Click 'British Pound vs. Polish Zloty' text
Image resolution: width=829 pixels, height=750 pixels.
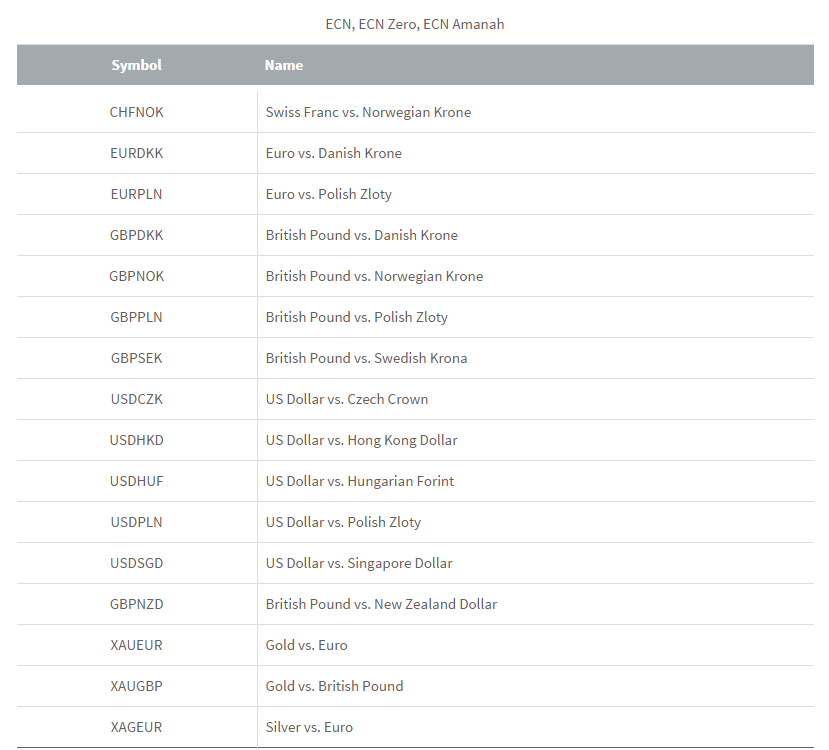[356, 317]
